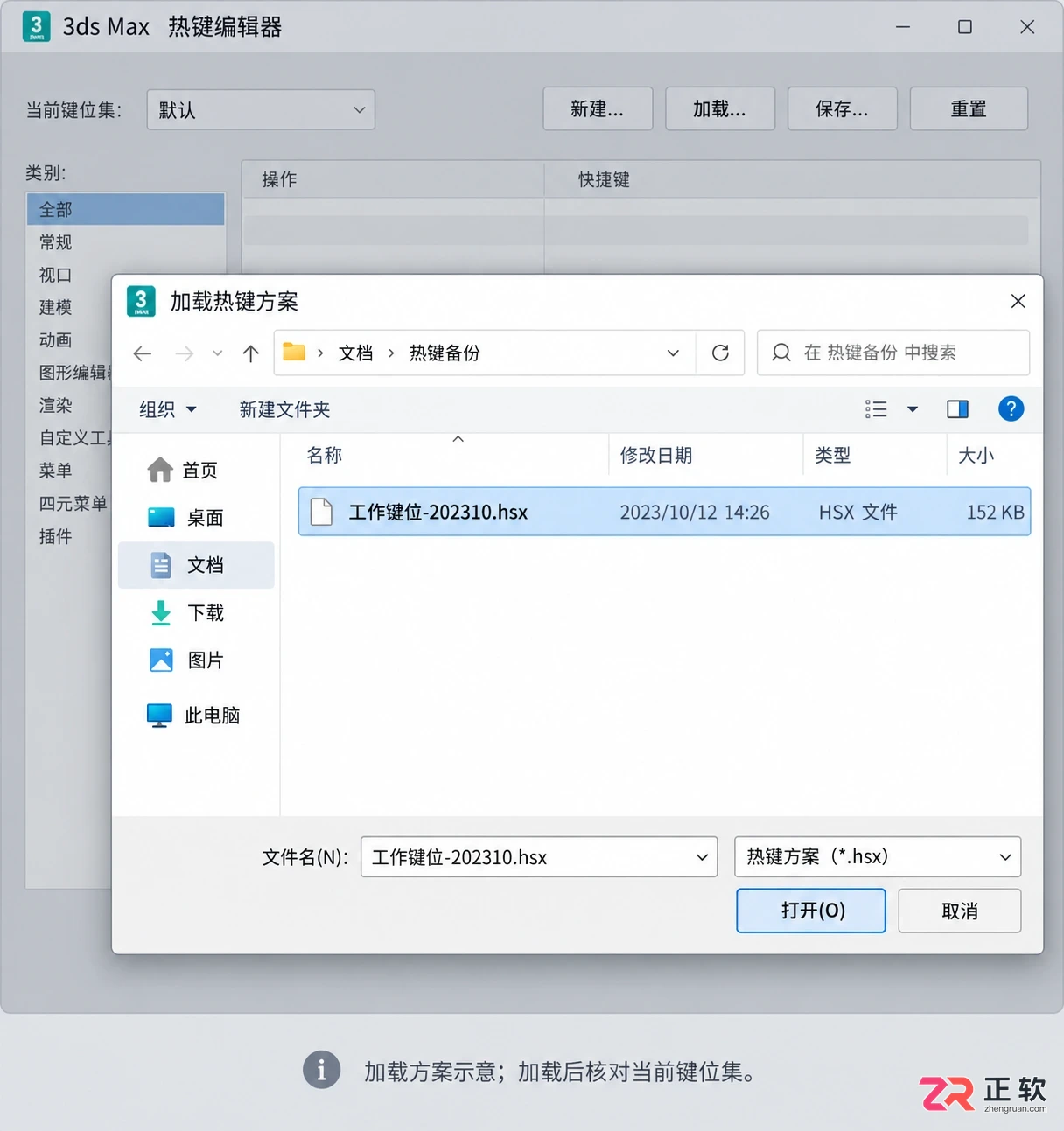
Task: Click 加载... in the hotkey editor
Action: pos(720,109)
